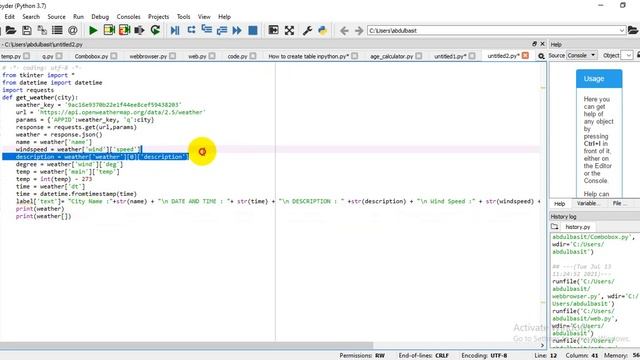Start debugging the file
Image resolution: width=640 pixels, height=360 pixels.
pyautogui.click(x=175, y=31)
